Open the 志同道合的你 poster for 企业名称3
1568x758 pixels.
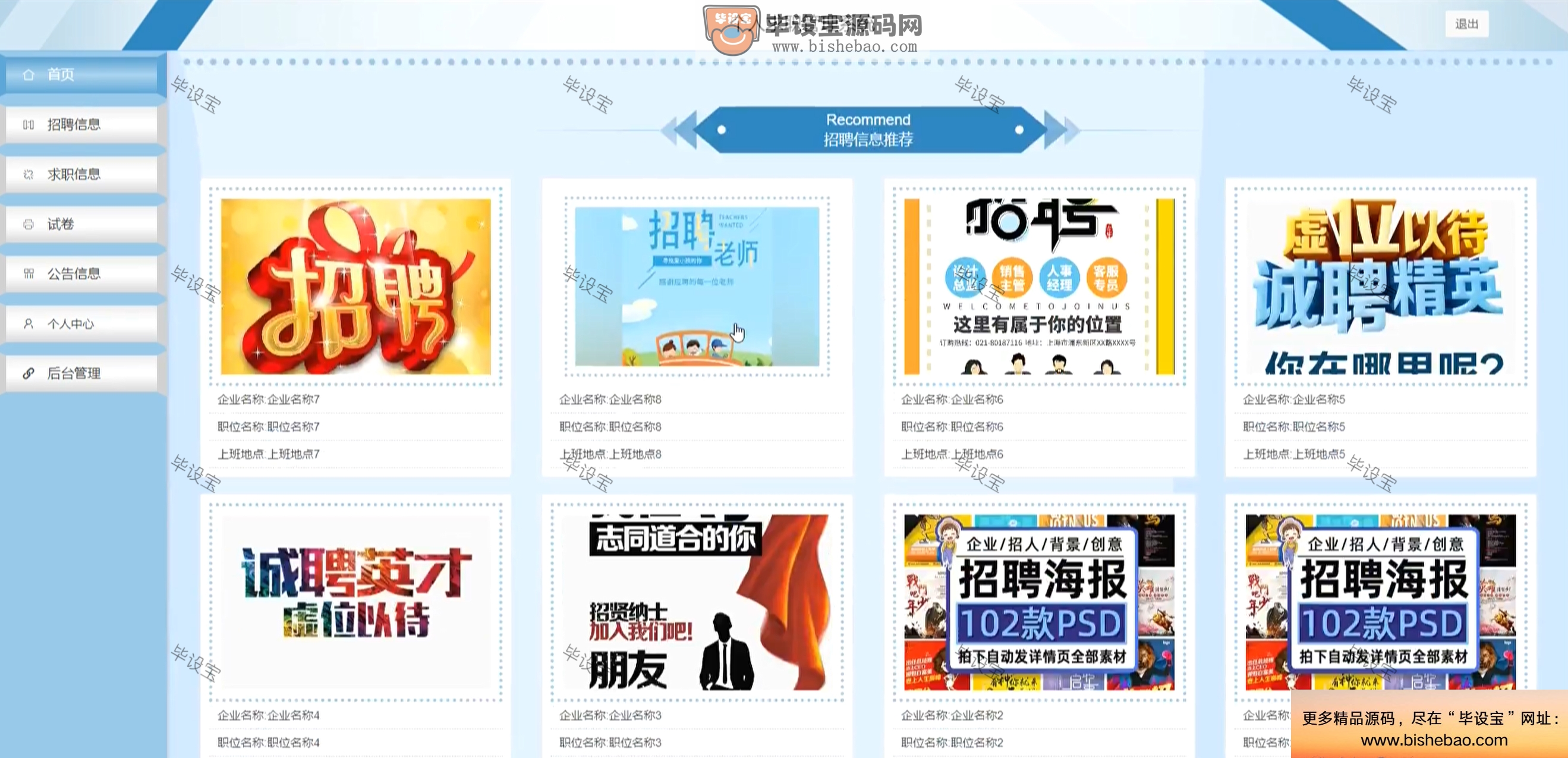[x=697, y=602]
